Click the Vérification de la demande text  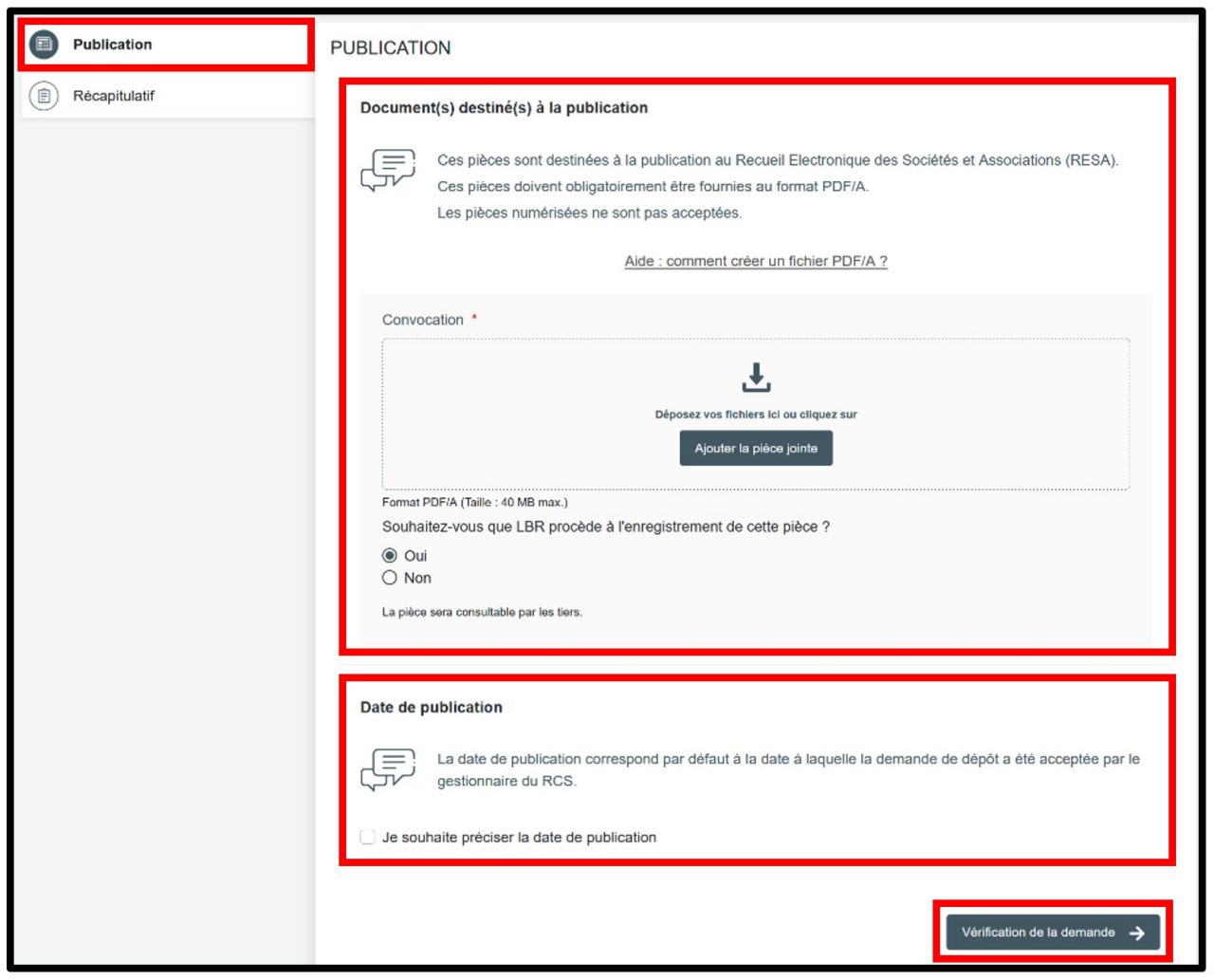(x=1038, y=933)
